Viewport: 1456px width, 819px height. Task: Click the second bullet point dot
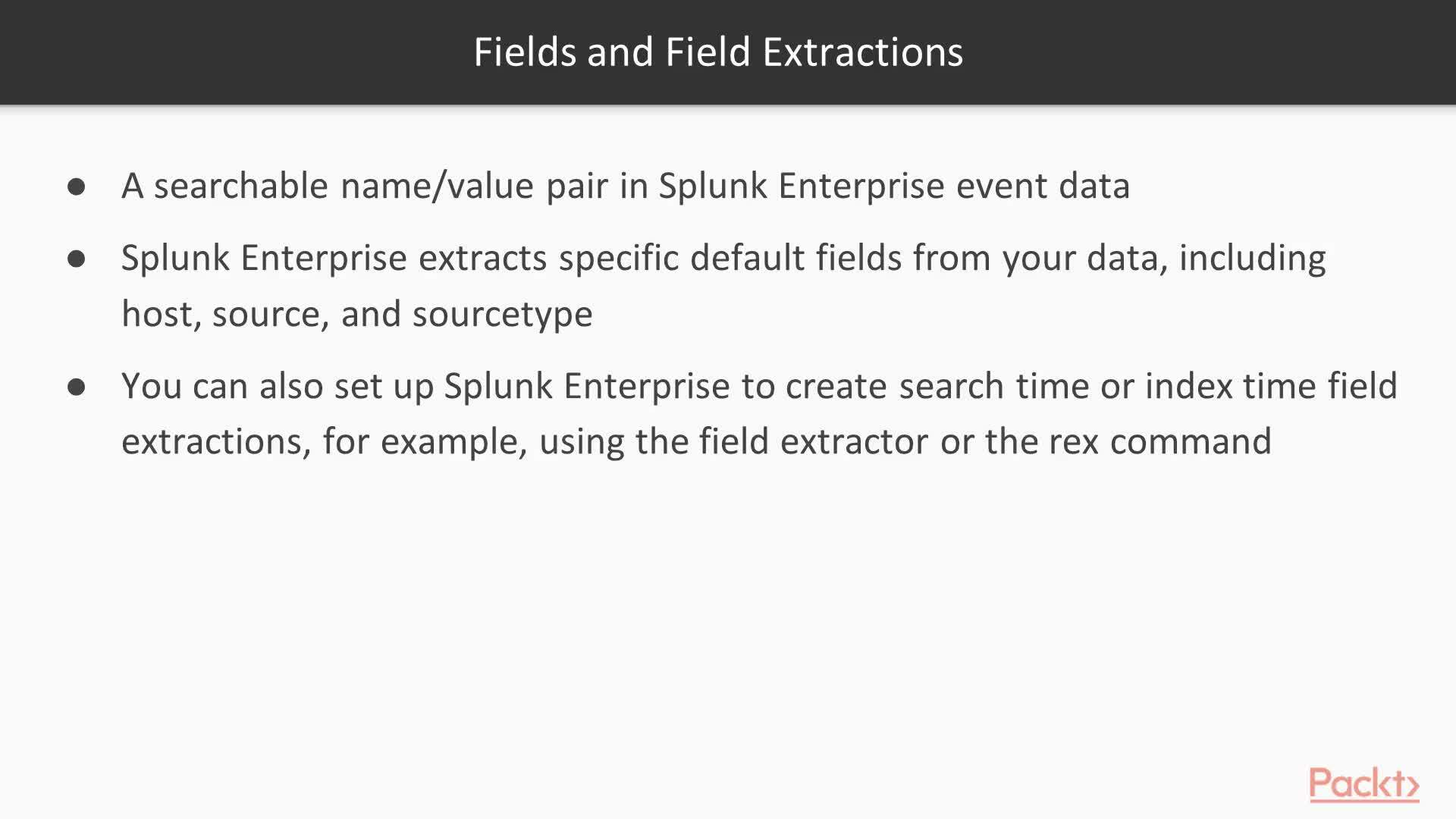77,259
